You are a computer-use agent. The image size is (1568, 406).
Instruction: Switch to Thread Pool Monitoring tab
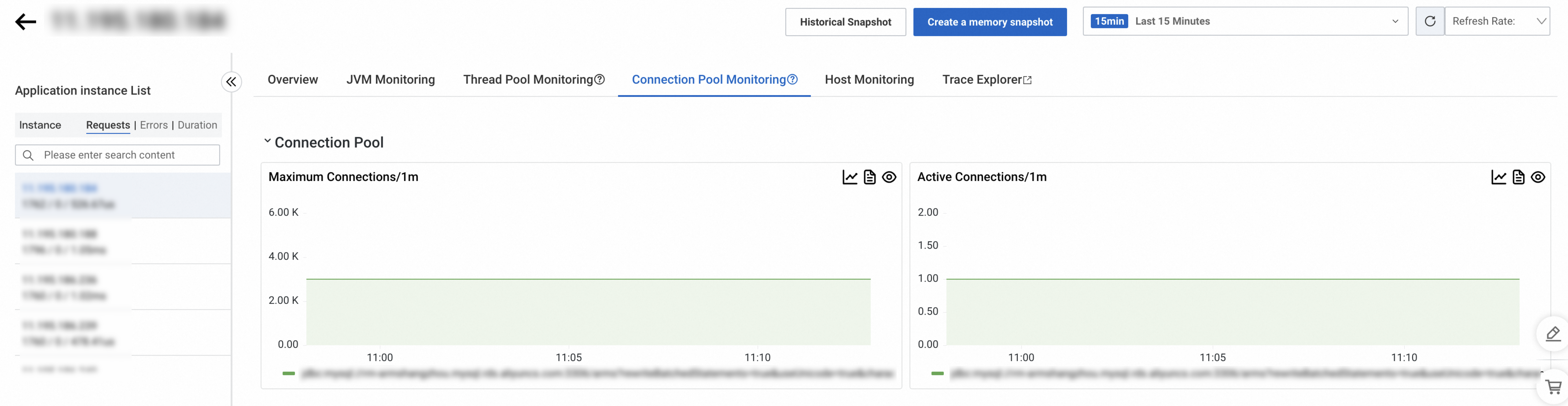pyautogui.click(x=528, y=80)
